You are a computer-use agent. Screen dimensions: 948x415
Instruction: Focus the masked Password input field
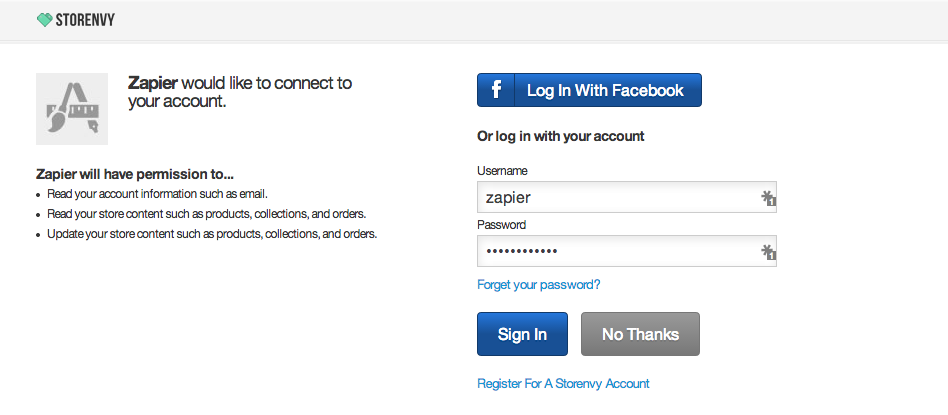pos(627,251)
